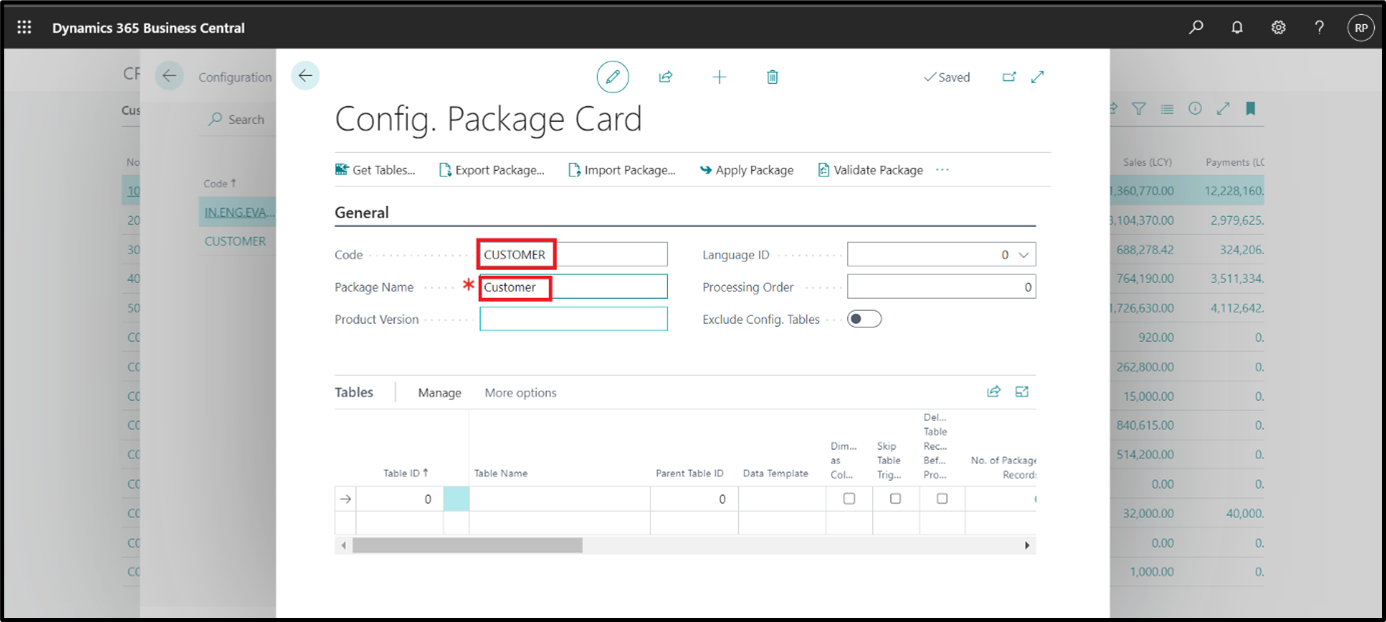The image size is (1386, 622).
Task: Click the Saved status indicator
Action: pyautogui.click(x=946, y=77)
